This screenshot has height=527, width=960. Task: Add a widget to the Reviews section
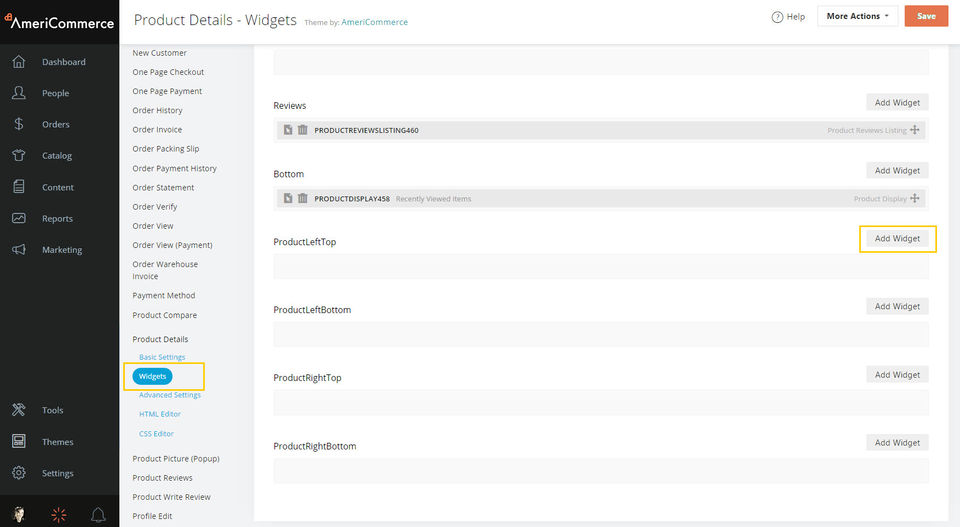[x=897, y=103]
